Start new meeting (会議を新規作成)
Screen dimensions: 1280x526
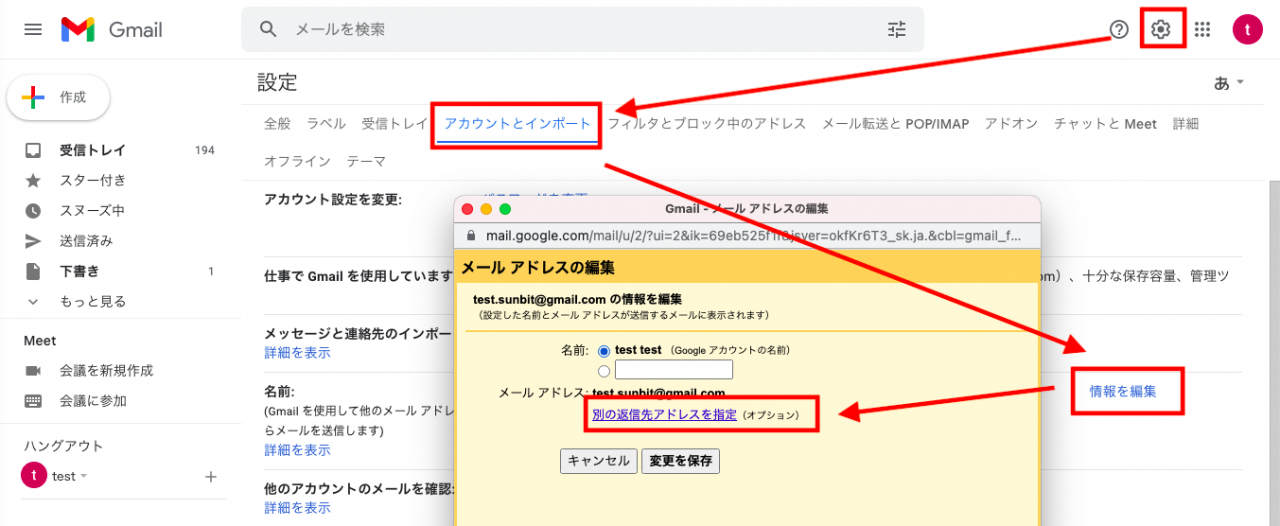106,370
